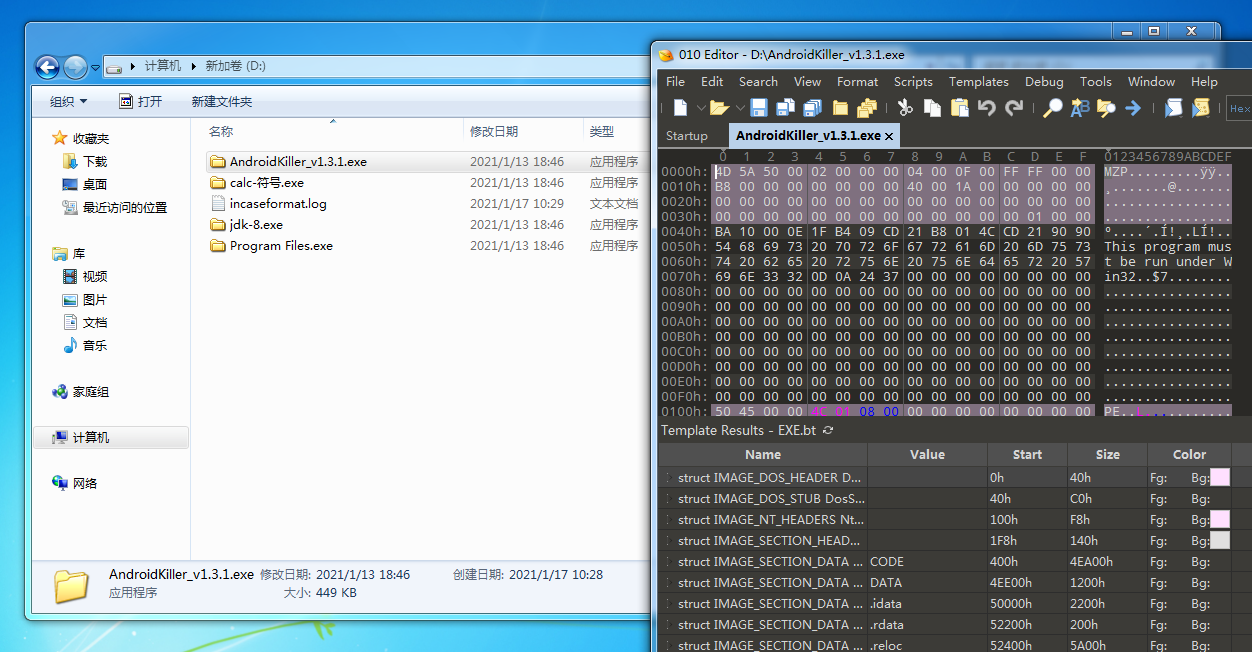Select 下载 in Explorer sidebar
Screen dimensions: 1252x652
[x=95, y=161]
